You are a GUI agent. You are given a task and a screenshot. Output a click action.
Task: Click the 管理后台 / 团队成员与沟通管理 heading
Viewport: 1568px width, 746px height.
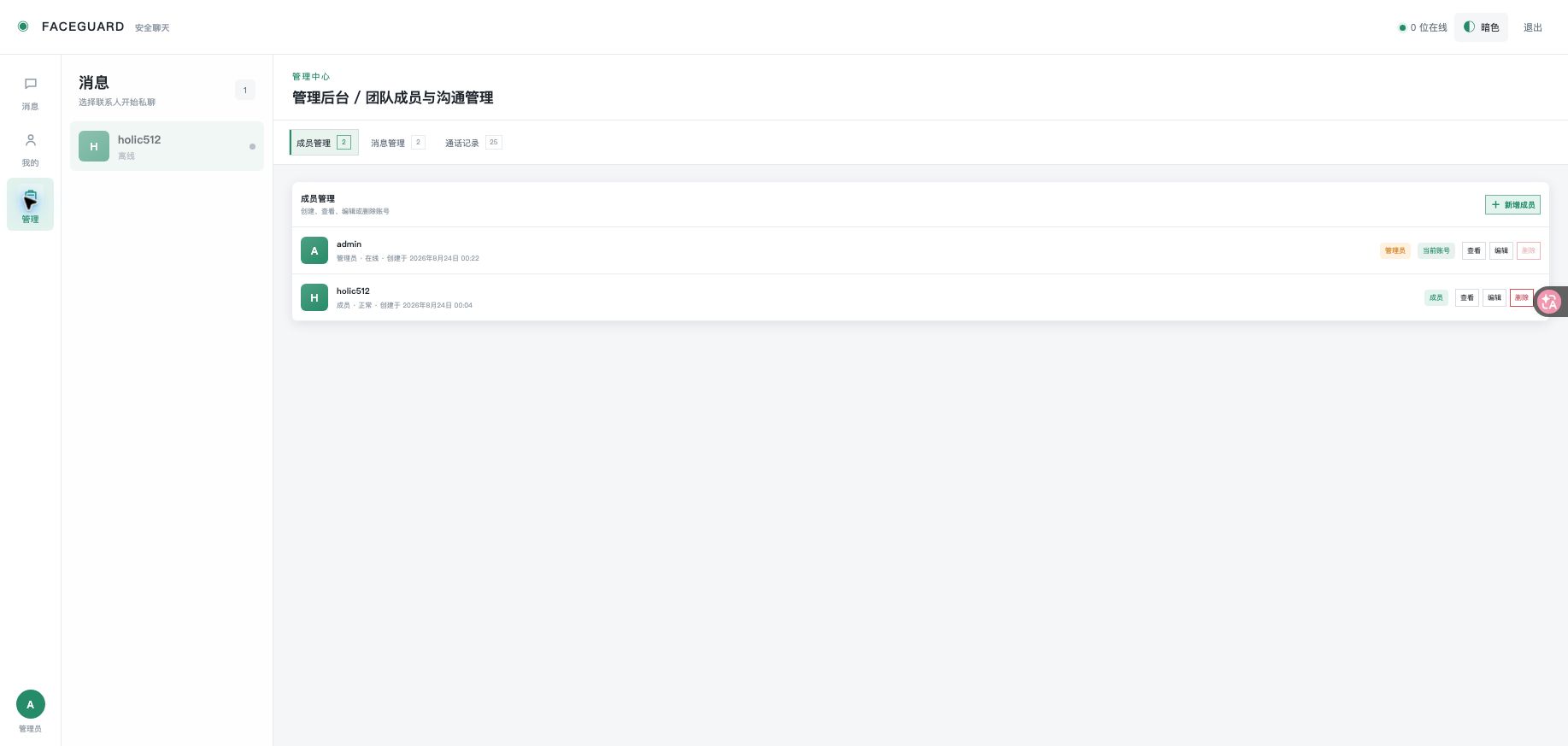392,97
